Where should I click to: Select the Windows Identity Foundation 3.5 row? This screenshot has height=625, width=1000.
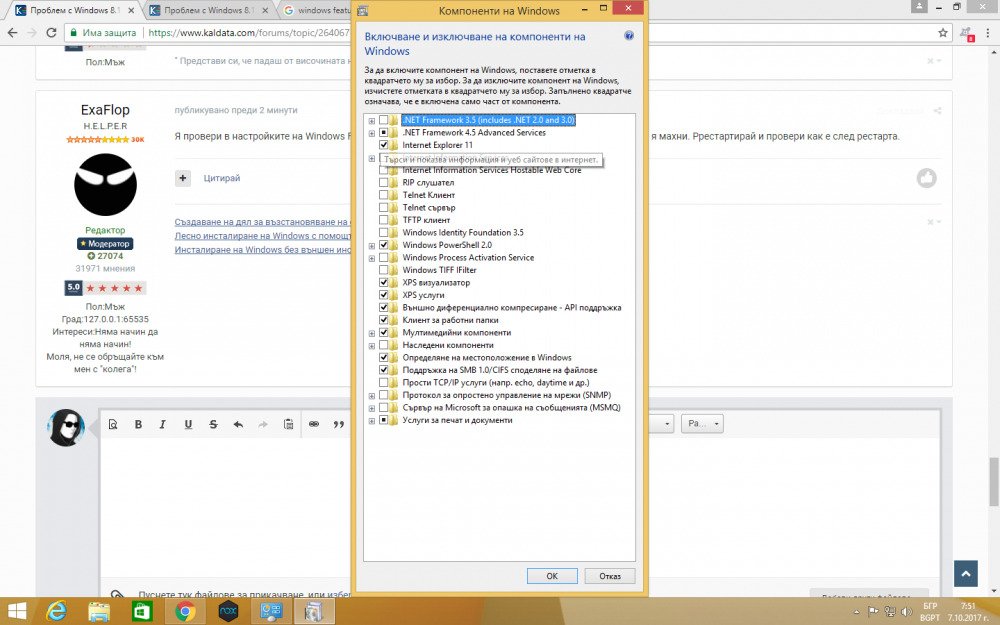tap(462, 232)
